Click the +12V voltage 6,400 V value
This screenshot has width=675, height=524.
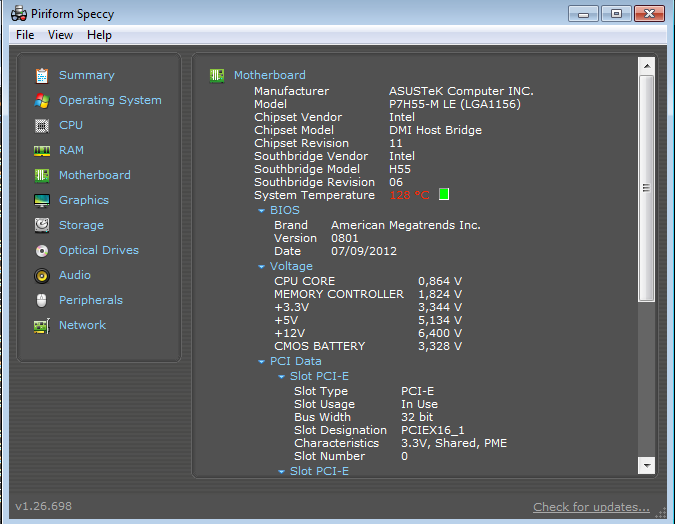(x=440, y=333)
